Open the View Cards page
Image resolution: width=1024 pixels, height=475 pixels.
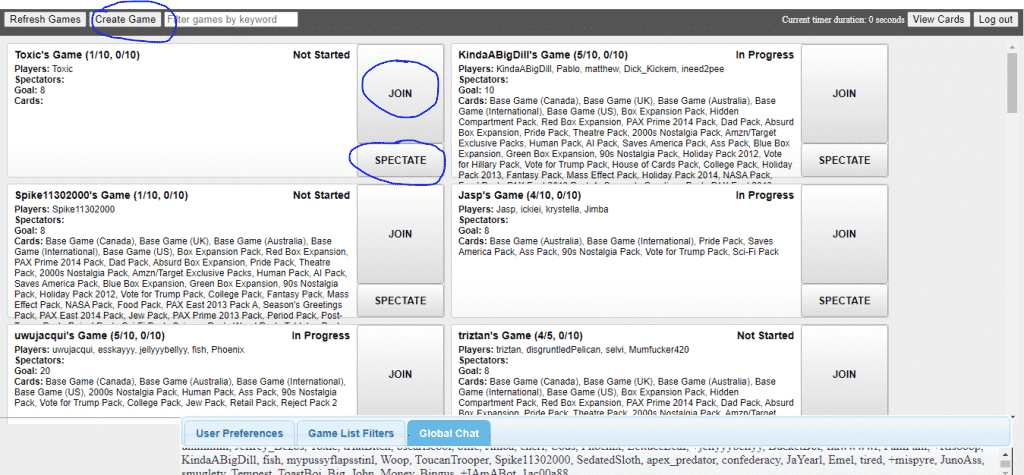pos(938,19)
